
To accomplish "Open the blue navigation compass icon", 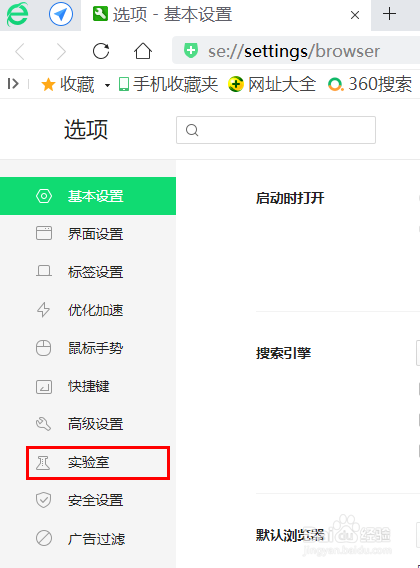I will click(x=61, y=14).
